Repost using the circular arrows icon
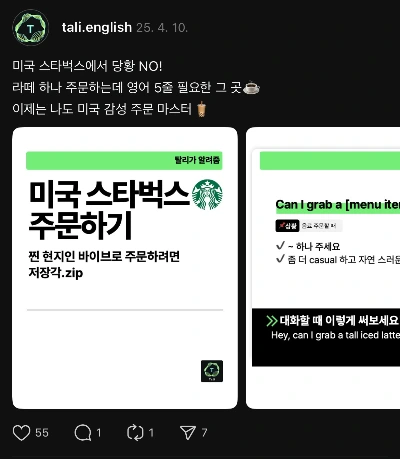400x459 pixels. coord(135,433)
